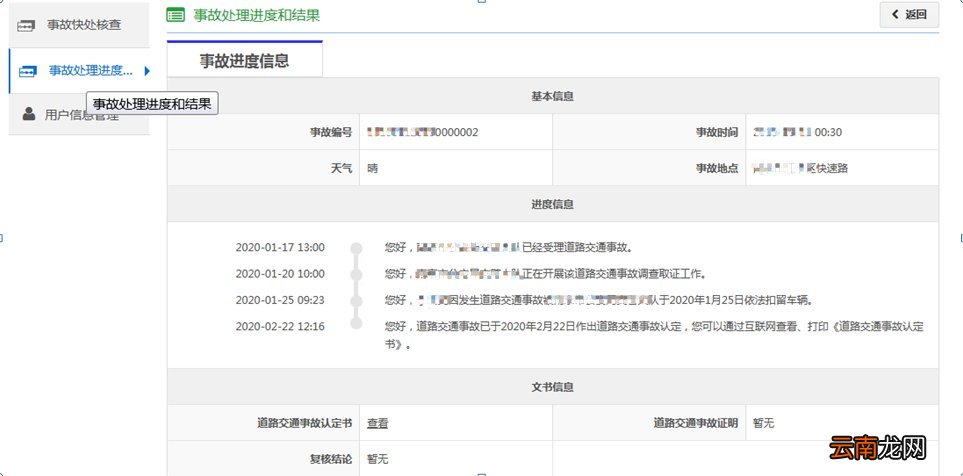963x476 pixels.
Task: Click accident time value ending 00:30
Action: 797,132
